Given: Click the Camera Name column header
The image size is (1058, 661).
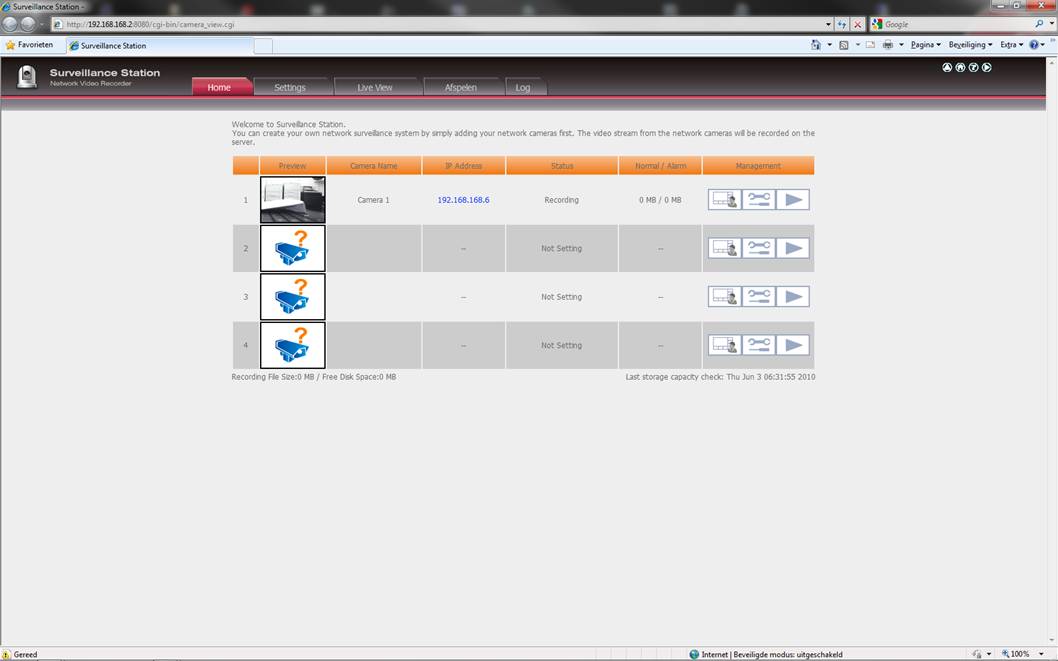Looking at the screenshot, I should 374,166.
